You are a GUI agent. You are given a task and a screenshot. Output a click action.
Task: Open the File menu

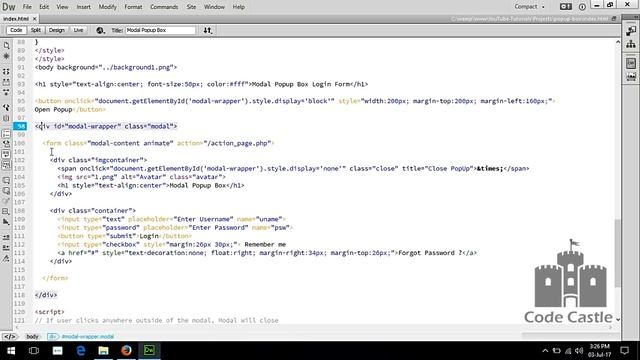[x=27, y=7]
